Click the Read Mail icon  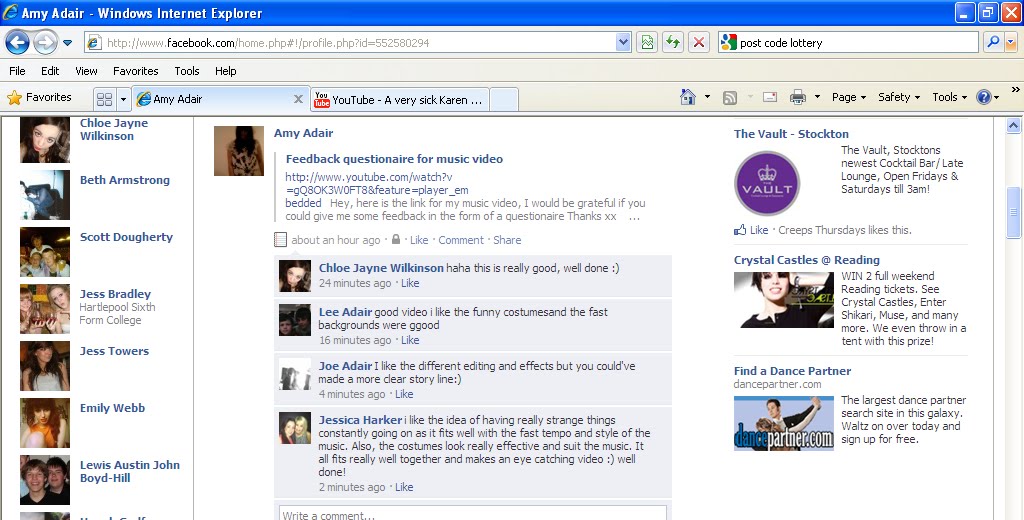[x=770, y=97]
